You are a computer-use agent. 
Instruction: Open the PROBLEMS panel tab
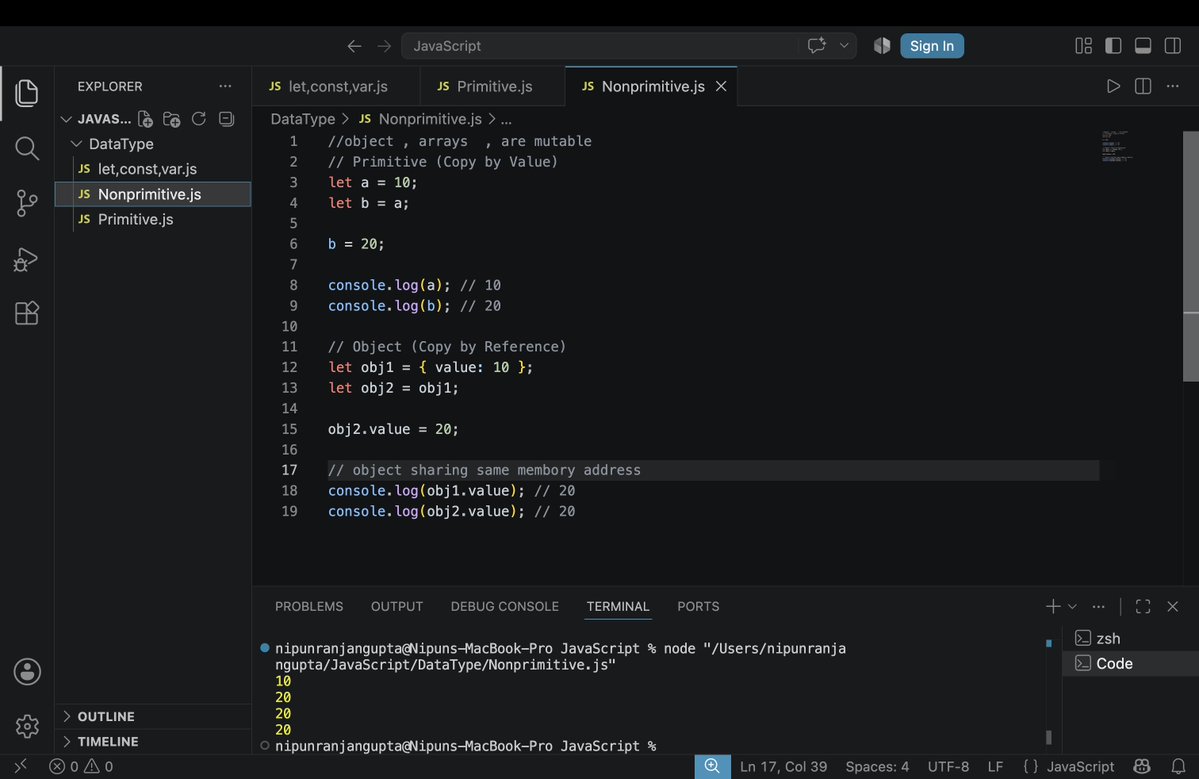coord(309,606)
